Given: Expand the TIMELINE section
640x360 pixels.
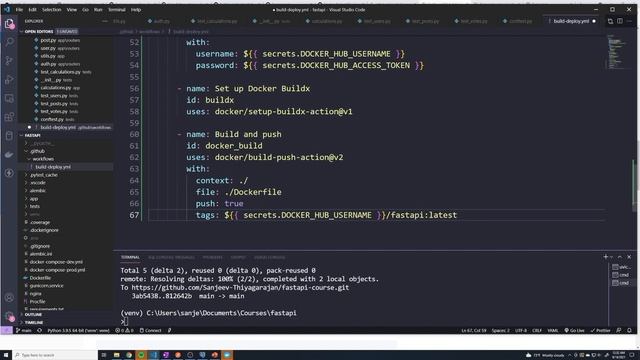Looking at the screenshot, I should click(34, 322).
